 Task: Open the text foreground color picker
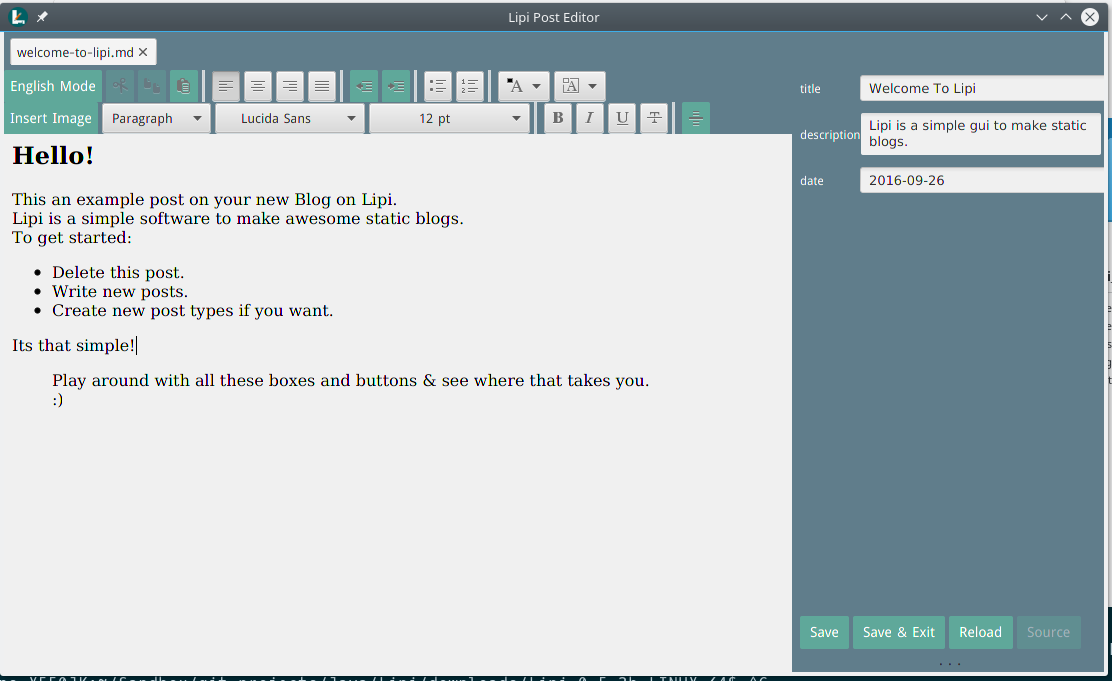(x=523, y=87)
